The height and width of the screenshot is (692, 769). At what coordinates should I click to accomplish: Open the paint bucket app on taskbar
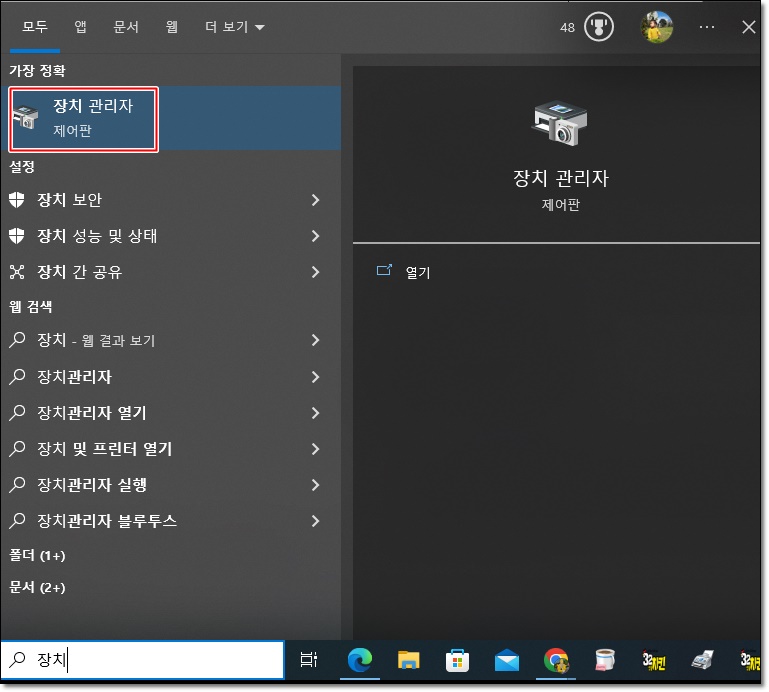[605, 660]
